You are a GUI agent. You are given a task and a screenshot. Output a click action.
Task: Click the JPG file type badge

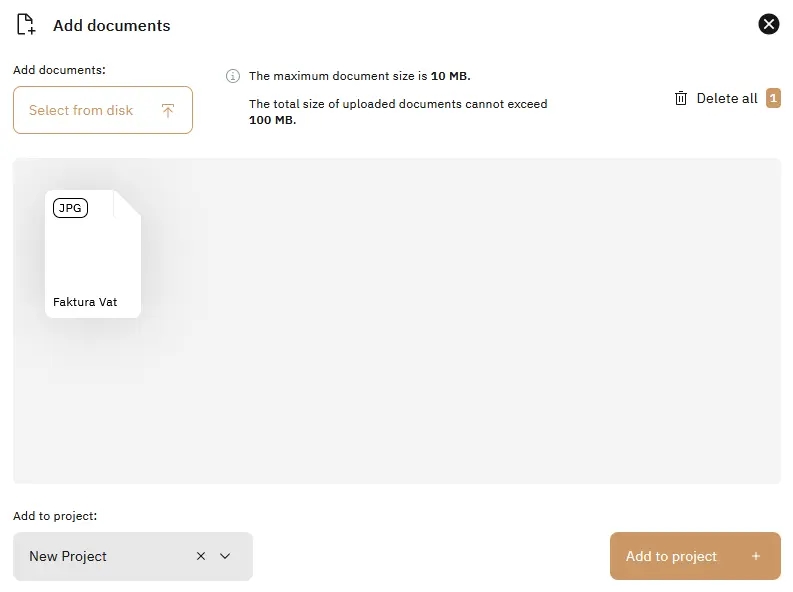70,207
